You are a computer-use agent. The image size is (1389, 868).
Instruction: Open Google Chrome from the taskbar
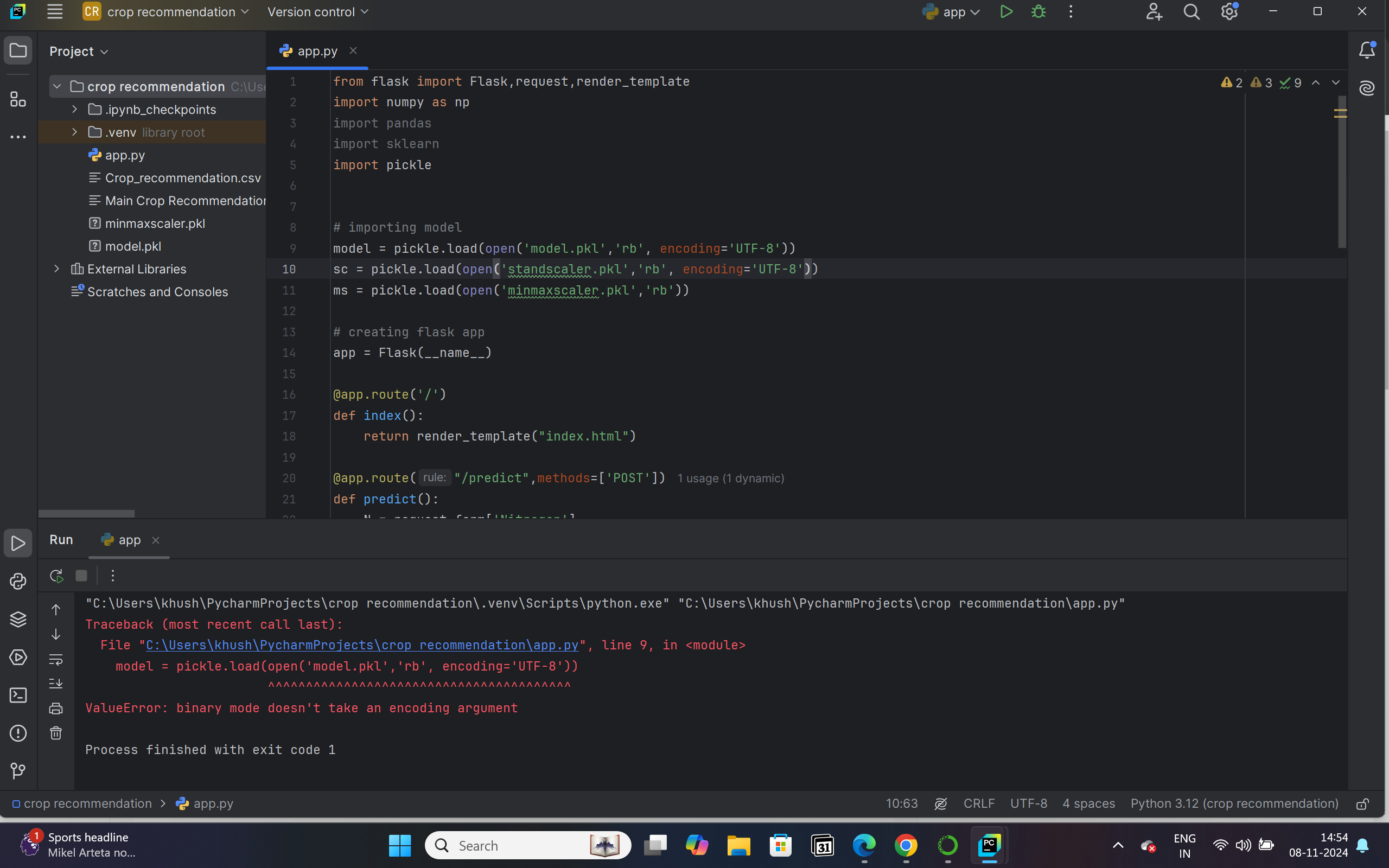click(x=906, y=845)
